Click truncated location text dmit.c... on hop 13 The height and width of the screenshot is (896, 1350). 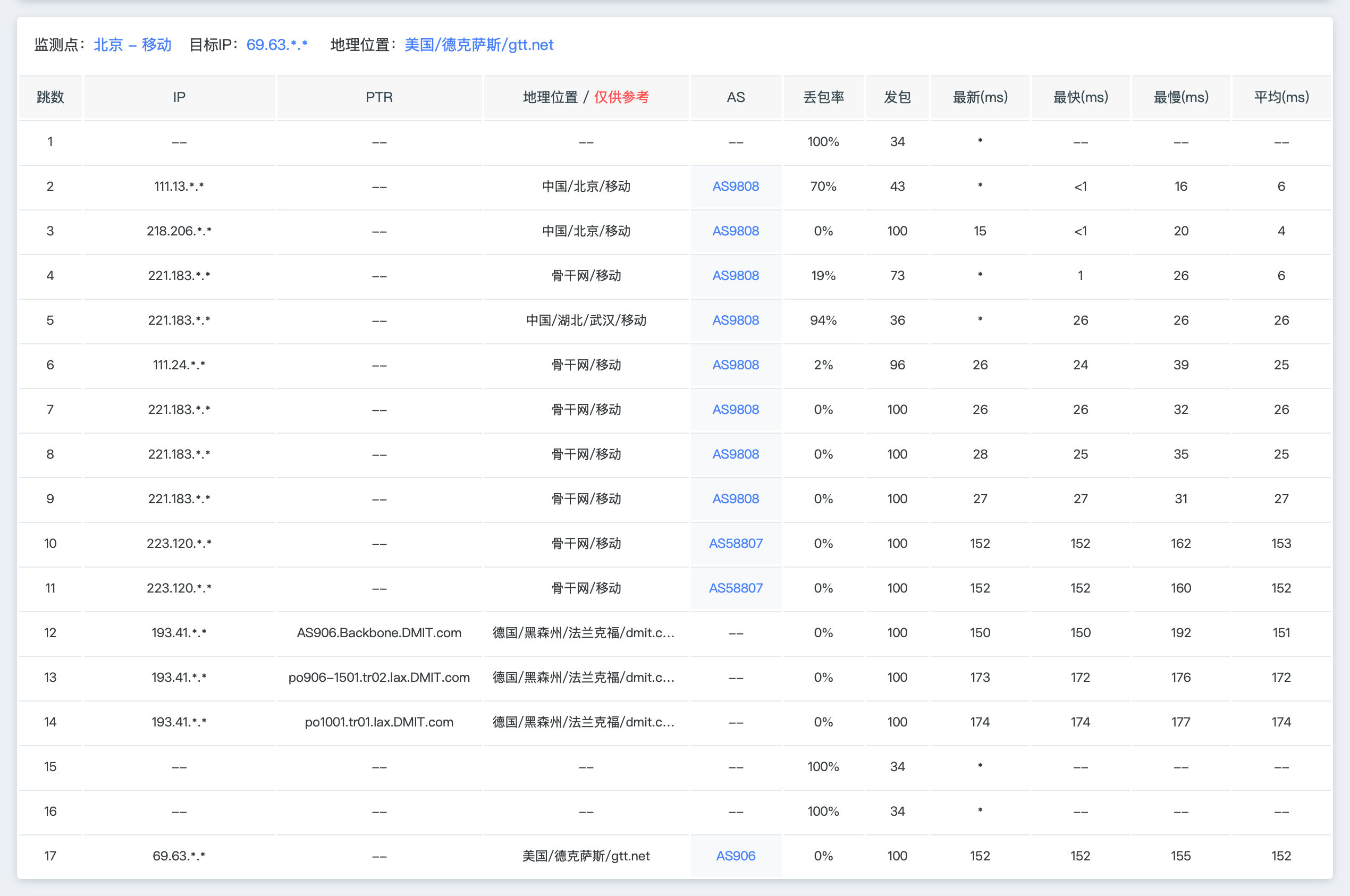pyautogui.click(x=584, y=677)
